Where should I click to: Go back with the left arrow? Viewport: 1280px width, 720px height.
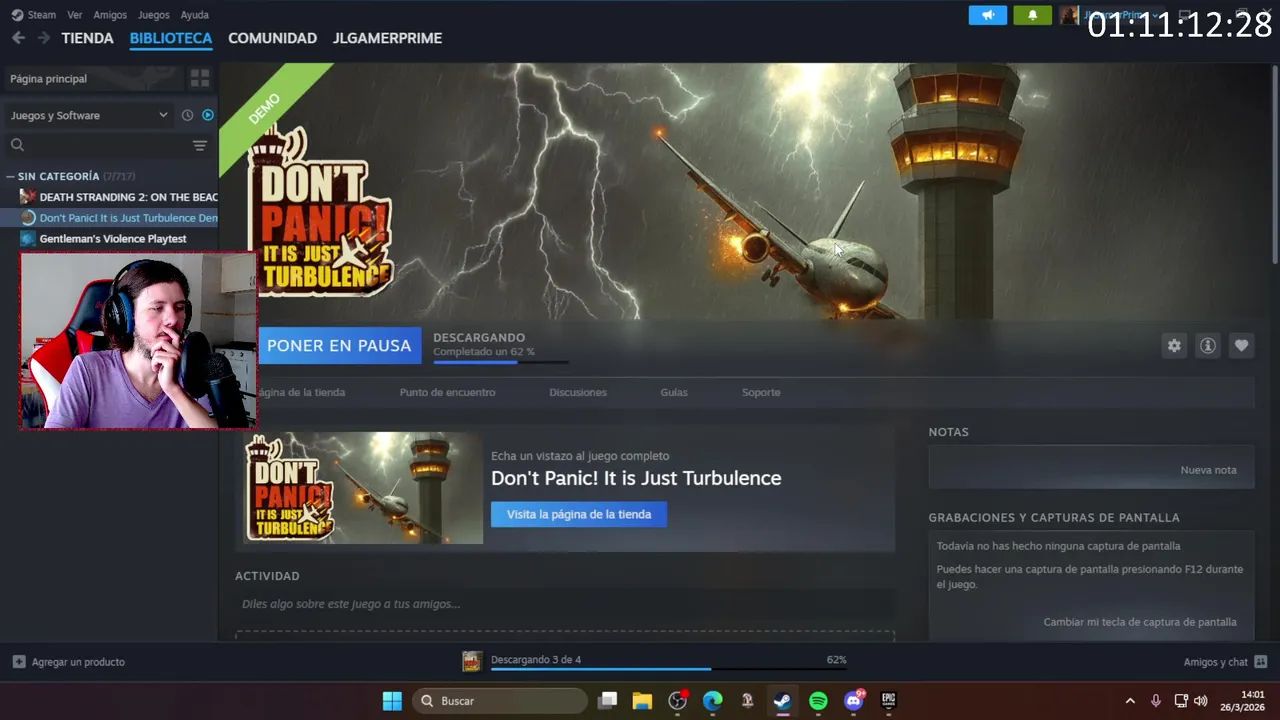tap(18, 38)
